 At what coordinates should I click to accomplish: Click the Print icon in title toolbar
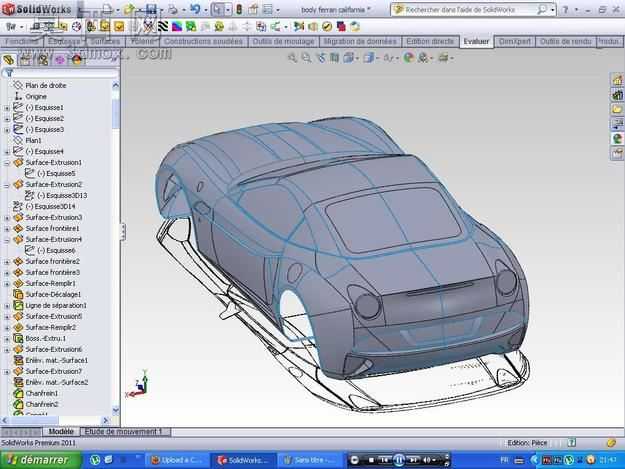click(x=173, y=9)
